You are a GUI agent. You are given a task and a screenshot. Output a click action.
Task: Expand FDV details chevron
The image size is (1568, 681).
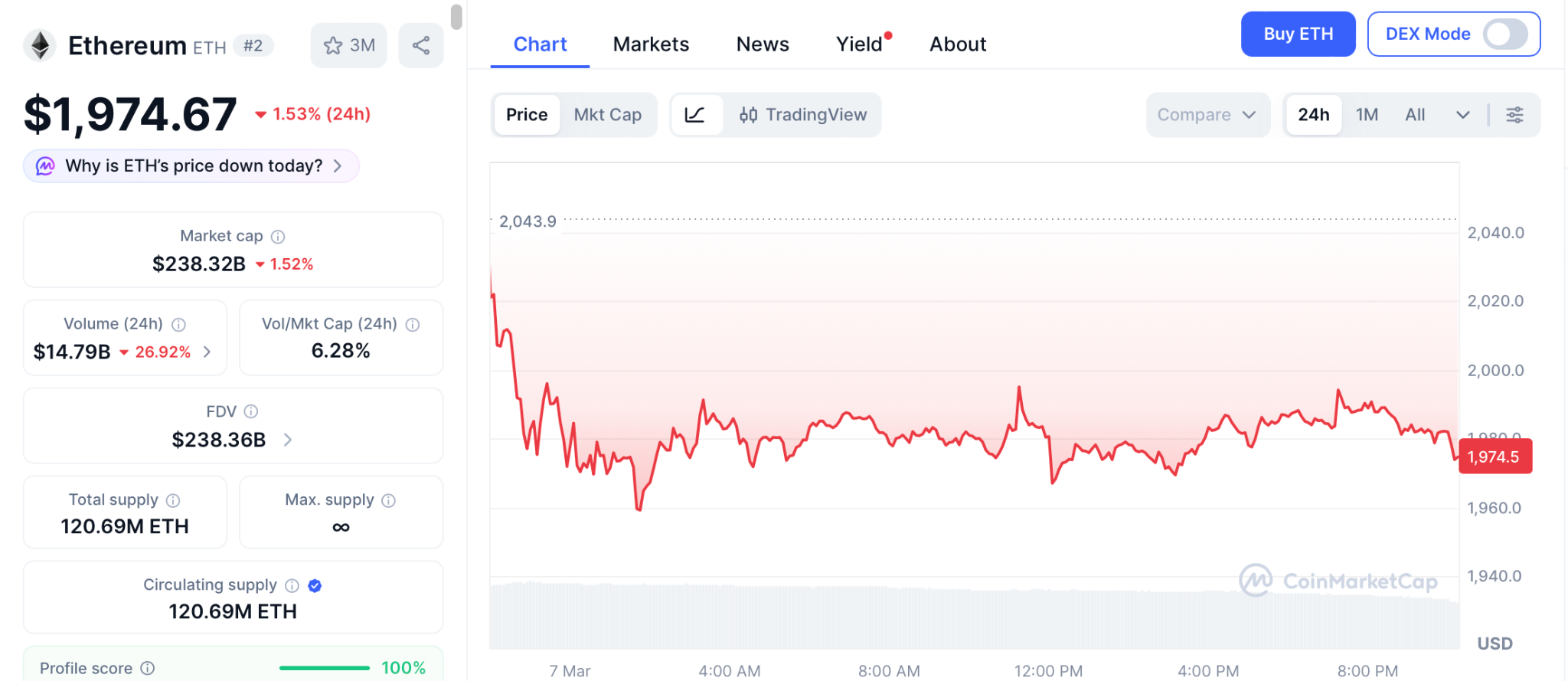288,440
